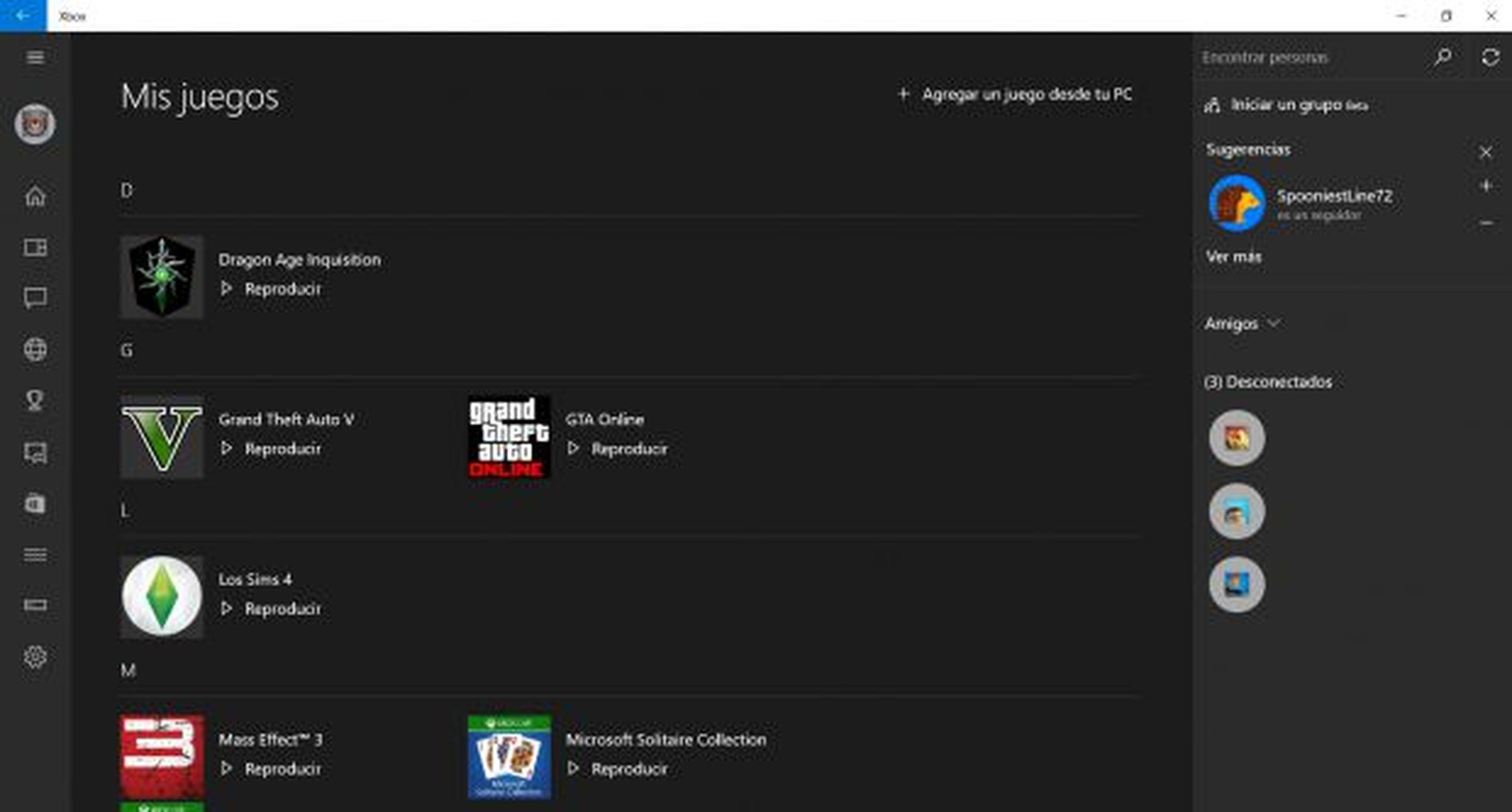Refresh the friends list
Image resolution: width=1512 pixels, height=812 pixels.
[1490, 57]
